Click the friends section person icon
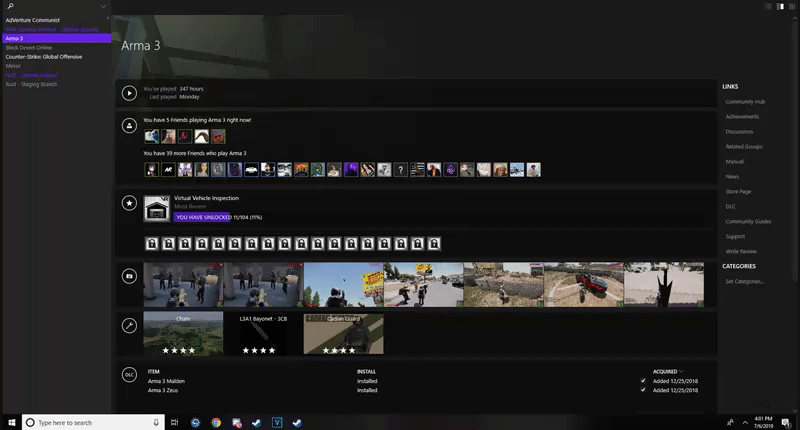The height and width of the screenshot is (430, 800). click(129, 125)
